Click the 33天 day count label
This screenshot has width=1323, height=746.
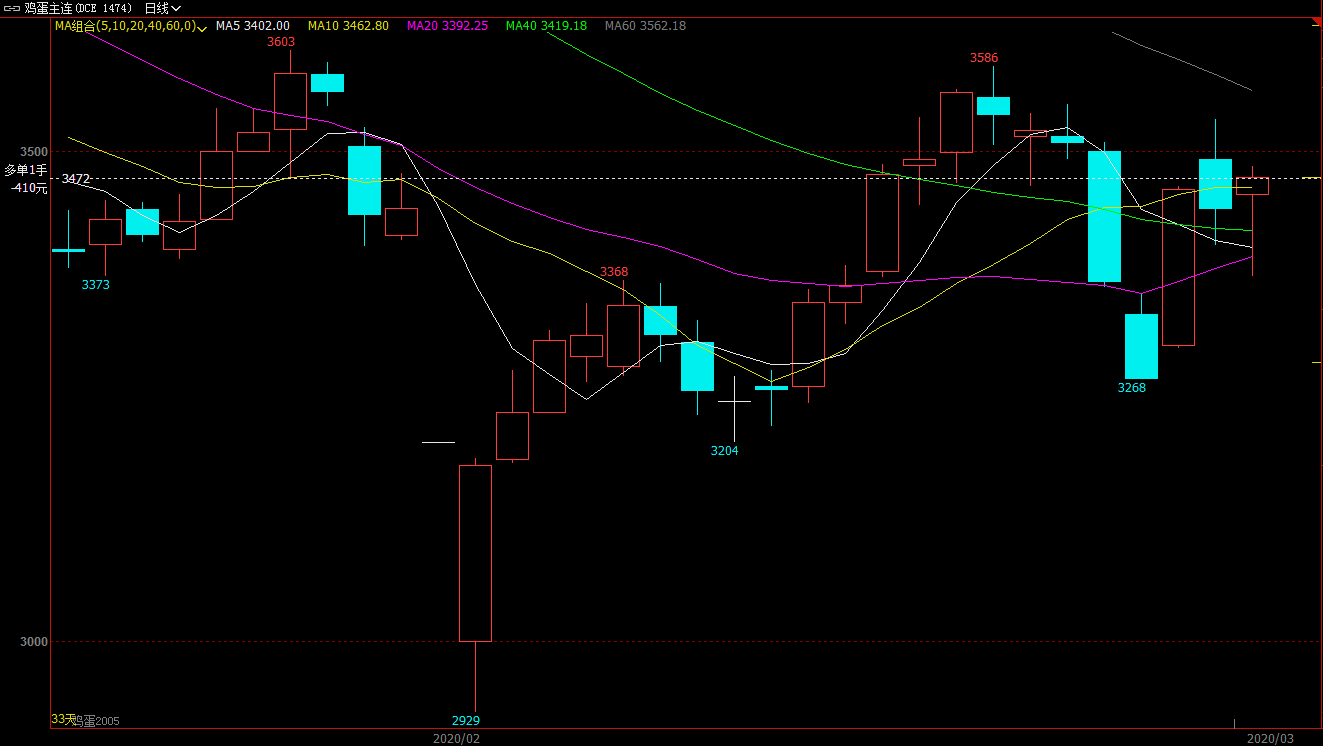click(63, 719)
